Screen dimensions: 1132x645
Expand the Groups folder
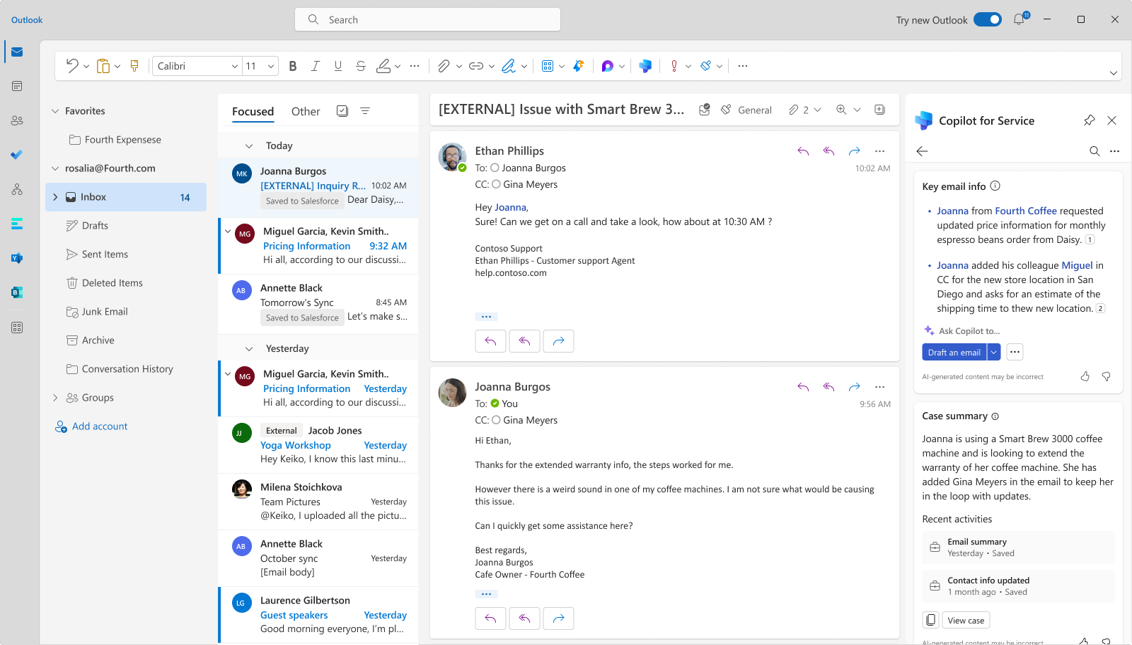click(55, 398)
